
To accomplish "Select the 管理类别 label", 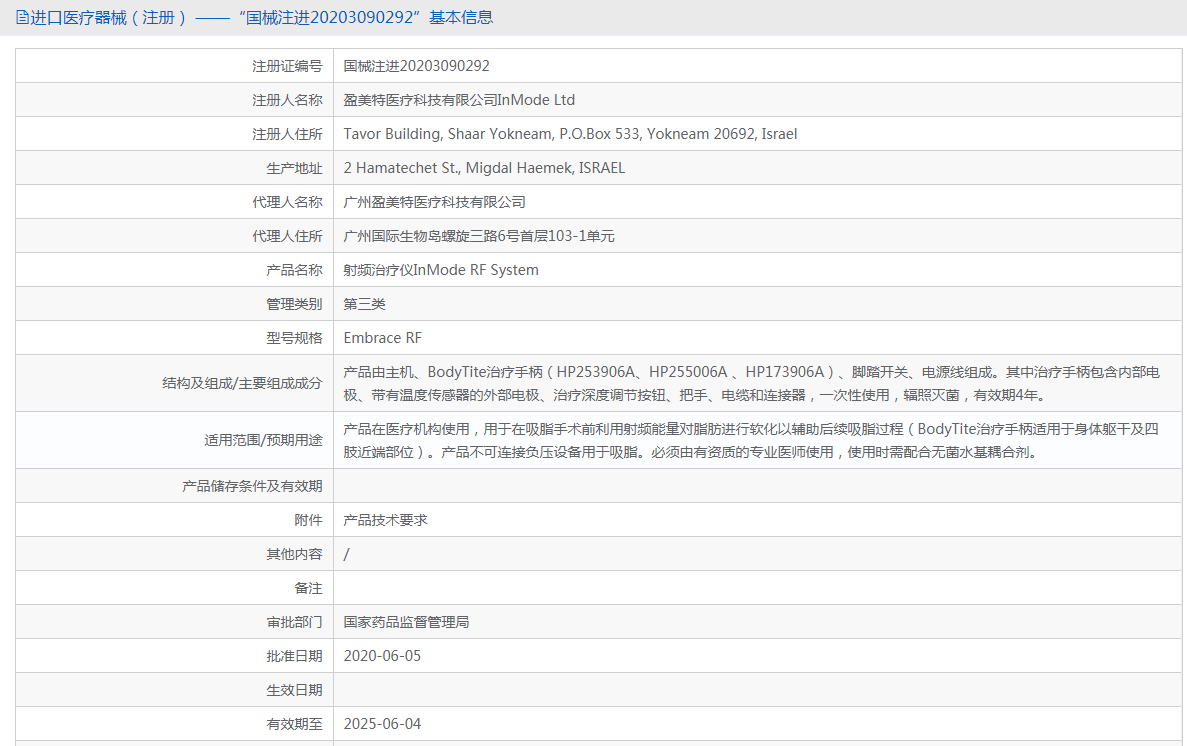I will [x=294, y=304].
